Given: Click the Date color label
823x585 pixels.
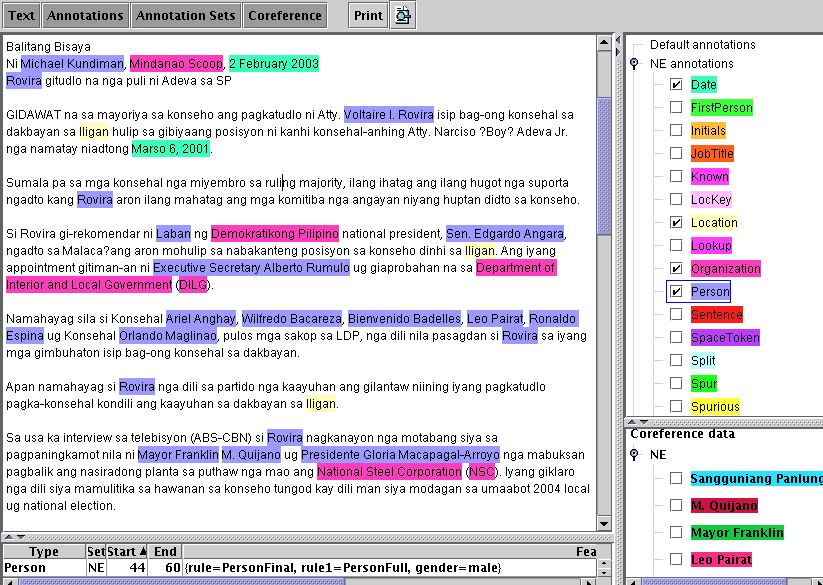Looking at the screenshot, I should (703, 84).
